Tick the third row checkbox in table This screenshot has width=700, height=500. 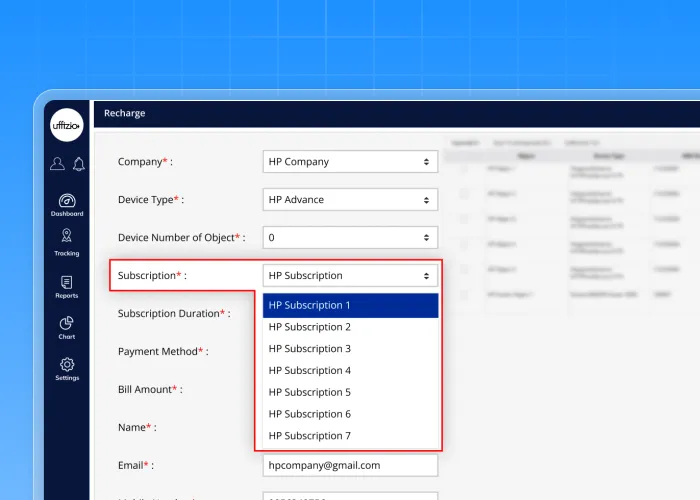pyautogui.click(x=463, y=219)
